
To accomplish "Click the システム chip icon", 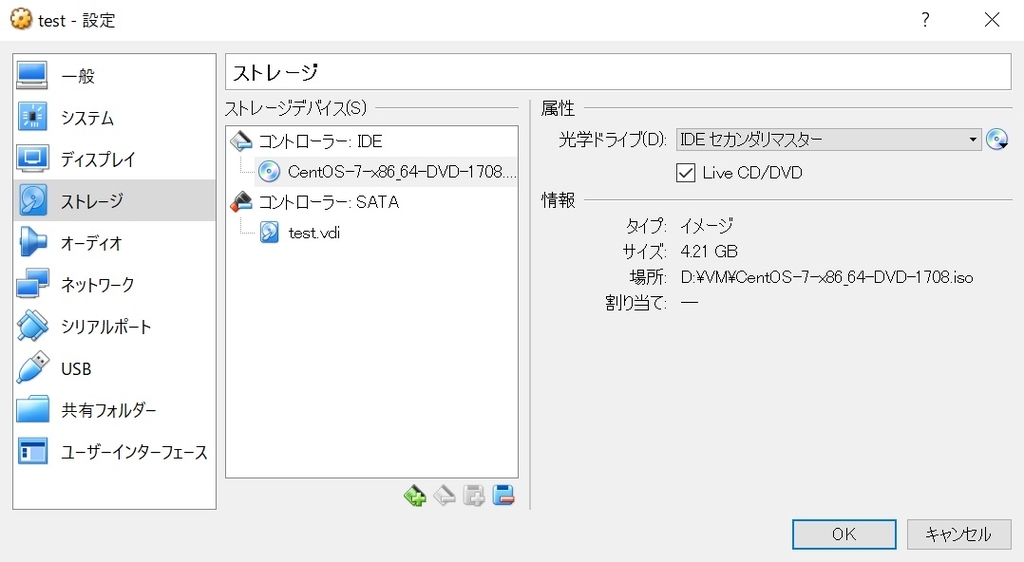I will (x=33, y=117).
